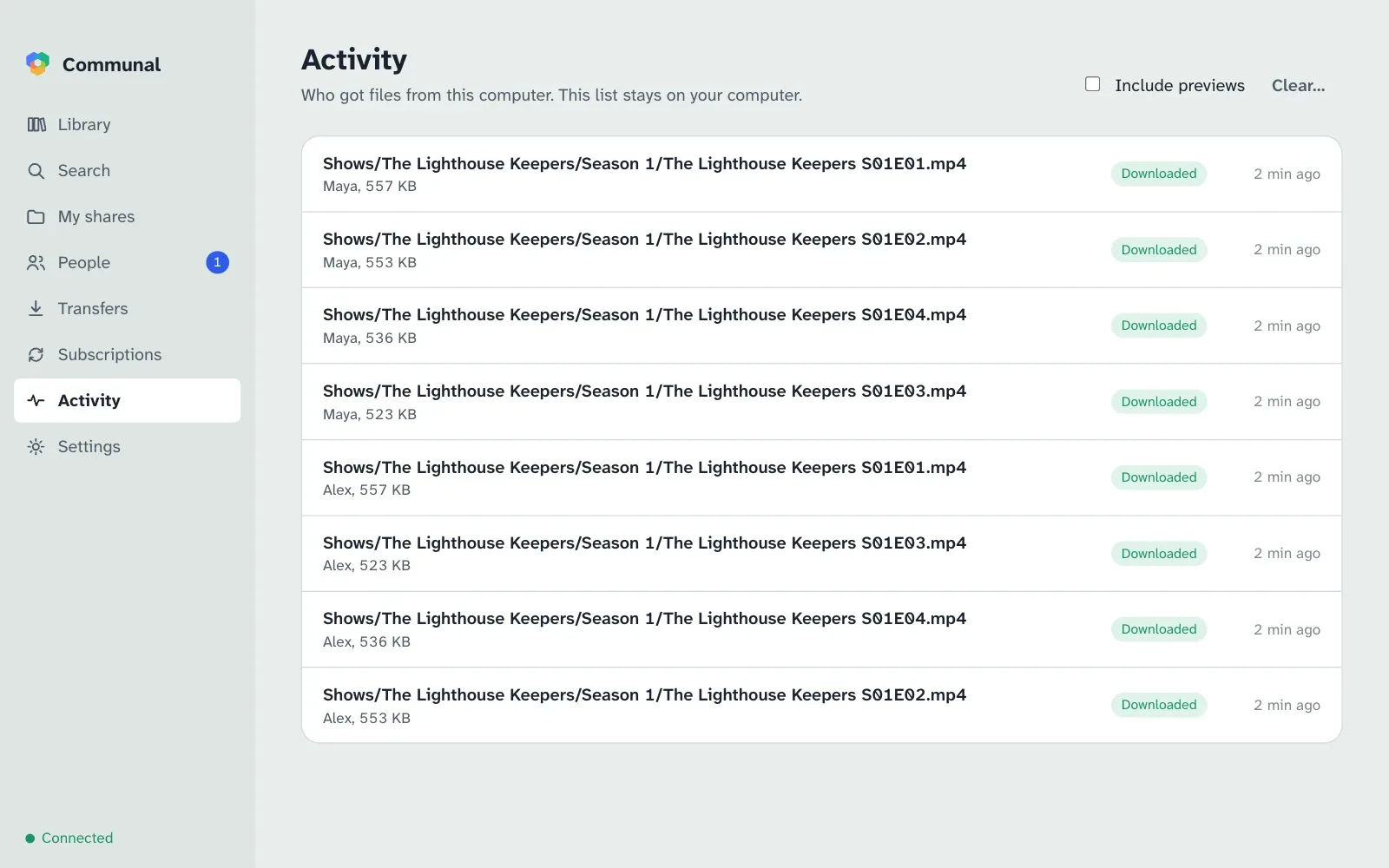Select Alex's S01E04.mp4 file name
The image size is (1389, 868).
pyautogui.click(x=644, y=618)
